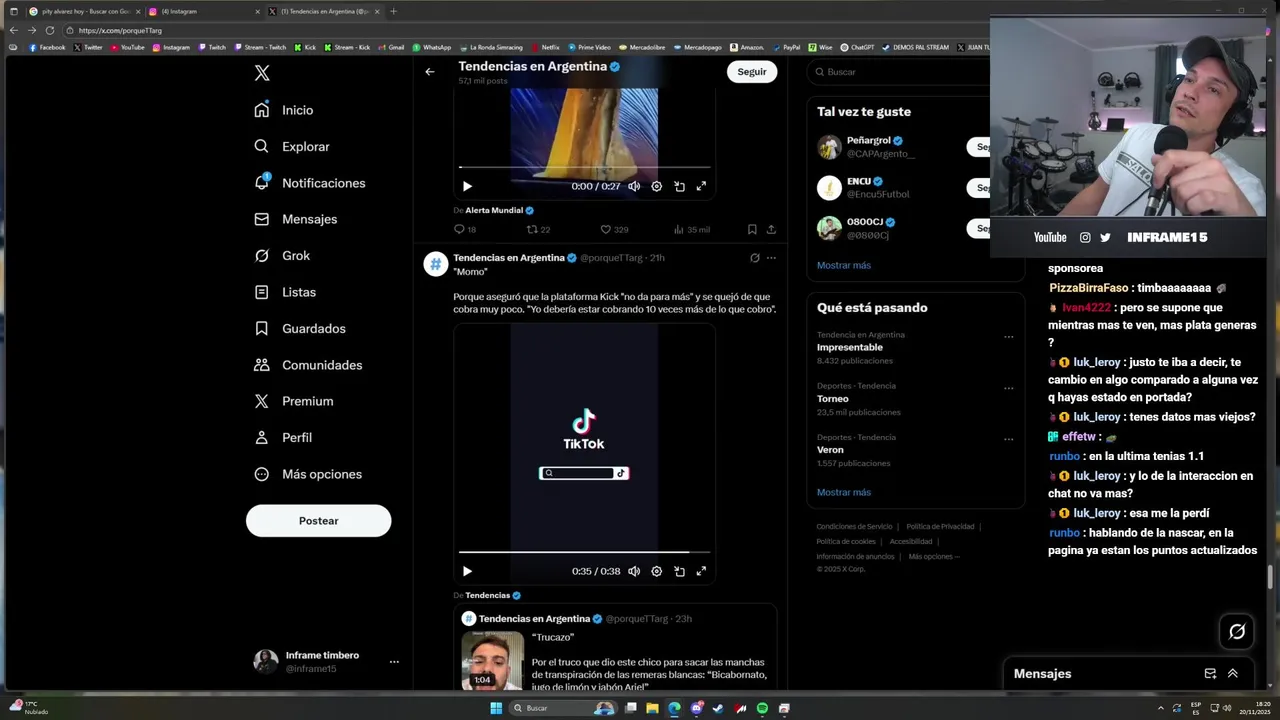Screen dimensions: 1280x720
Task: Play the TikTok 0:38 video
Action: coord(467,571)
